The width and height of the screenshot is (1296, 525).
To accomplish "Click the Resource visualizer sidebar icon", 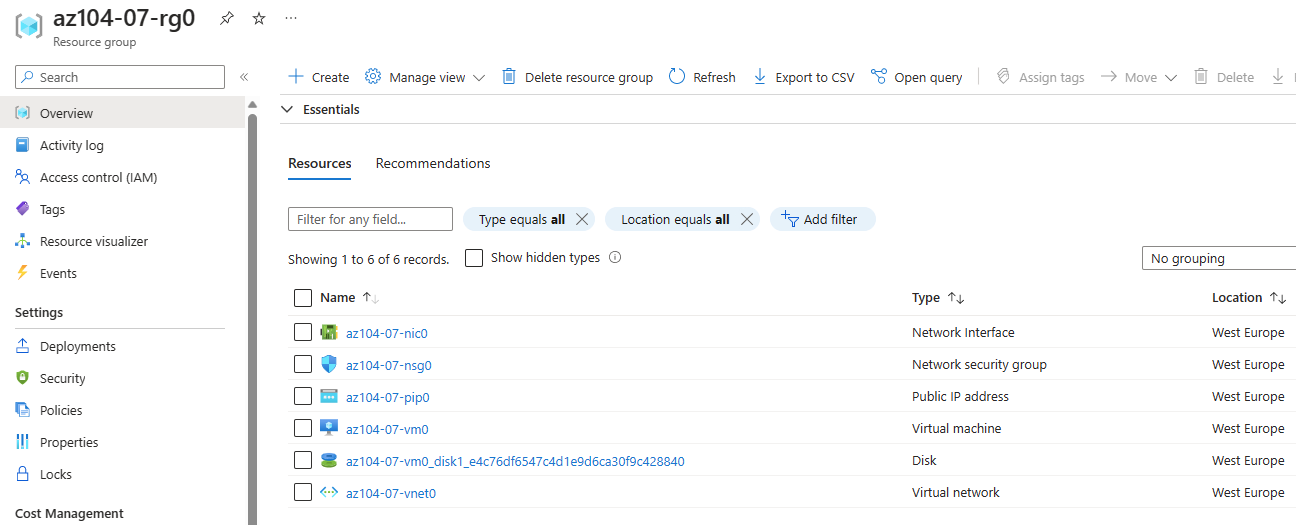I will [x=22, y=241].
